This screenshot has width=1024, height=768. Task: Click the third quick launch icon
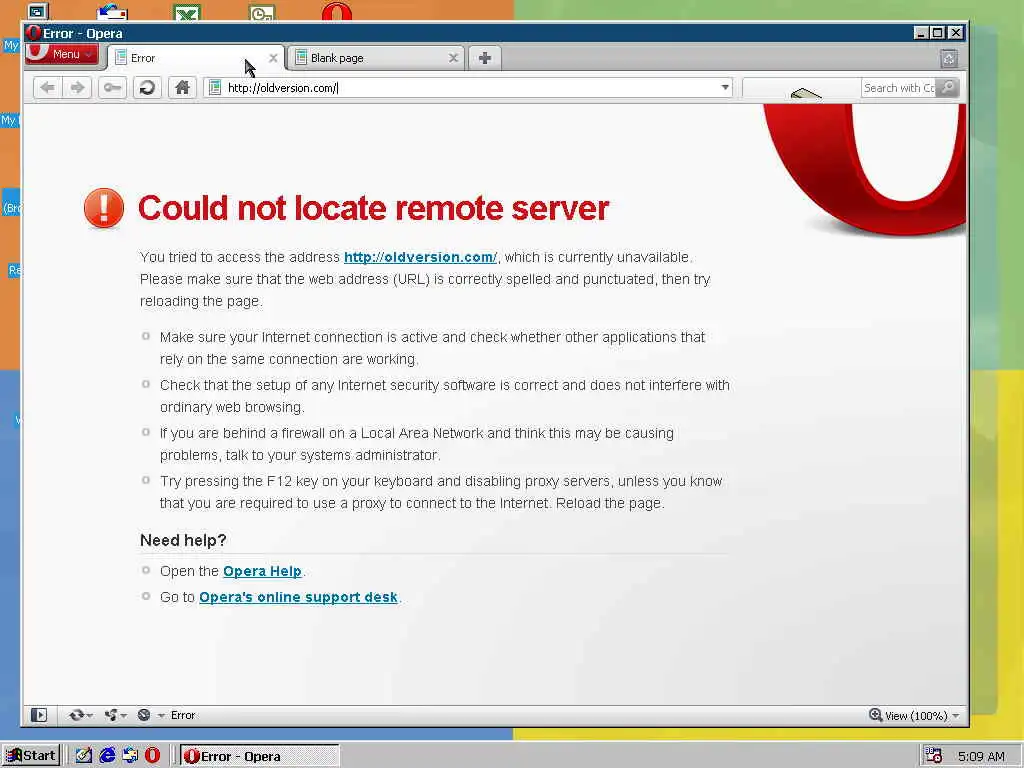click(130, 756)
